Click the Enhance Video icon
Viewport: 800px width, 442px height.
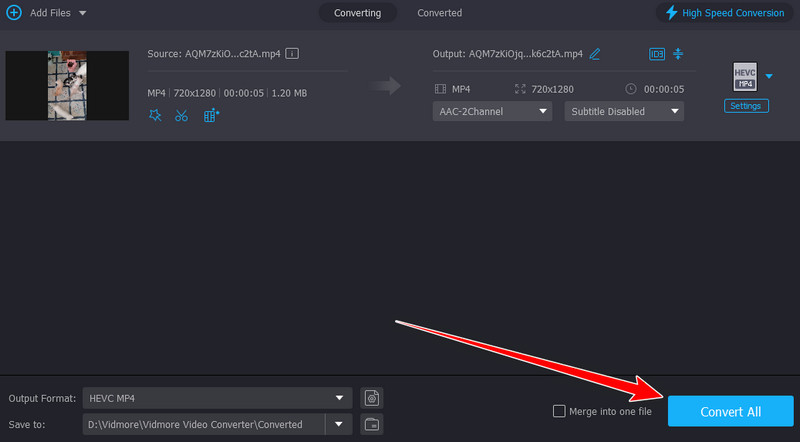(x=211, y=115)
